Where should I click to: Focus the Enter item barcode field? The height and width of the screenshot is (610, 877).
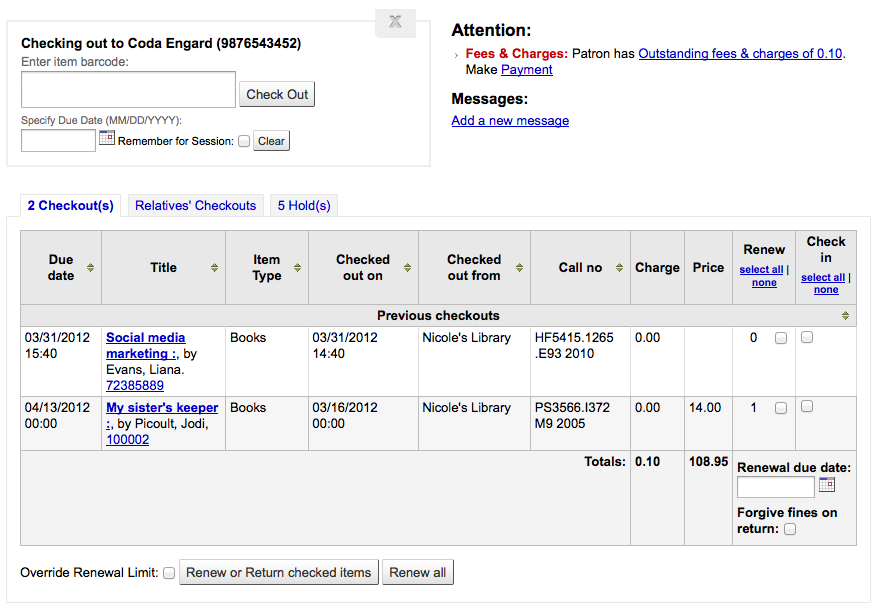click(x=129, y=89)
